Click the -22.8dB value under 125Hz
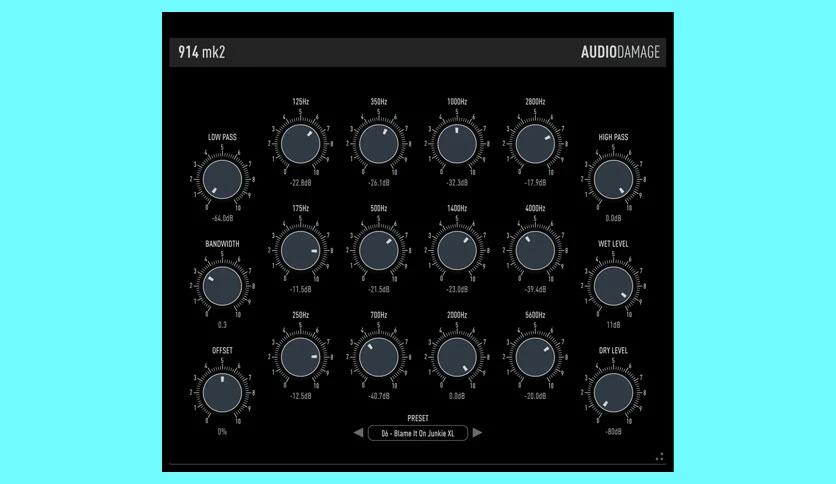This screenshot has height=484, width=836. (x=301, y=183)
